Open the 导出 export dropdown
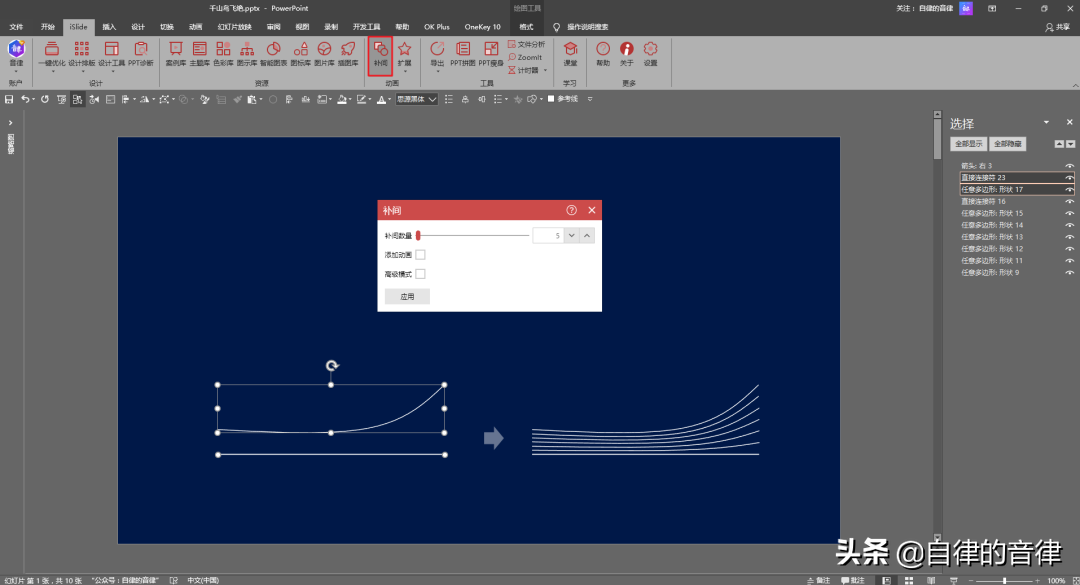1080x585 pixels. [437, 63]
